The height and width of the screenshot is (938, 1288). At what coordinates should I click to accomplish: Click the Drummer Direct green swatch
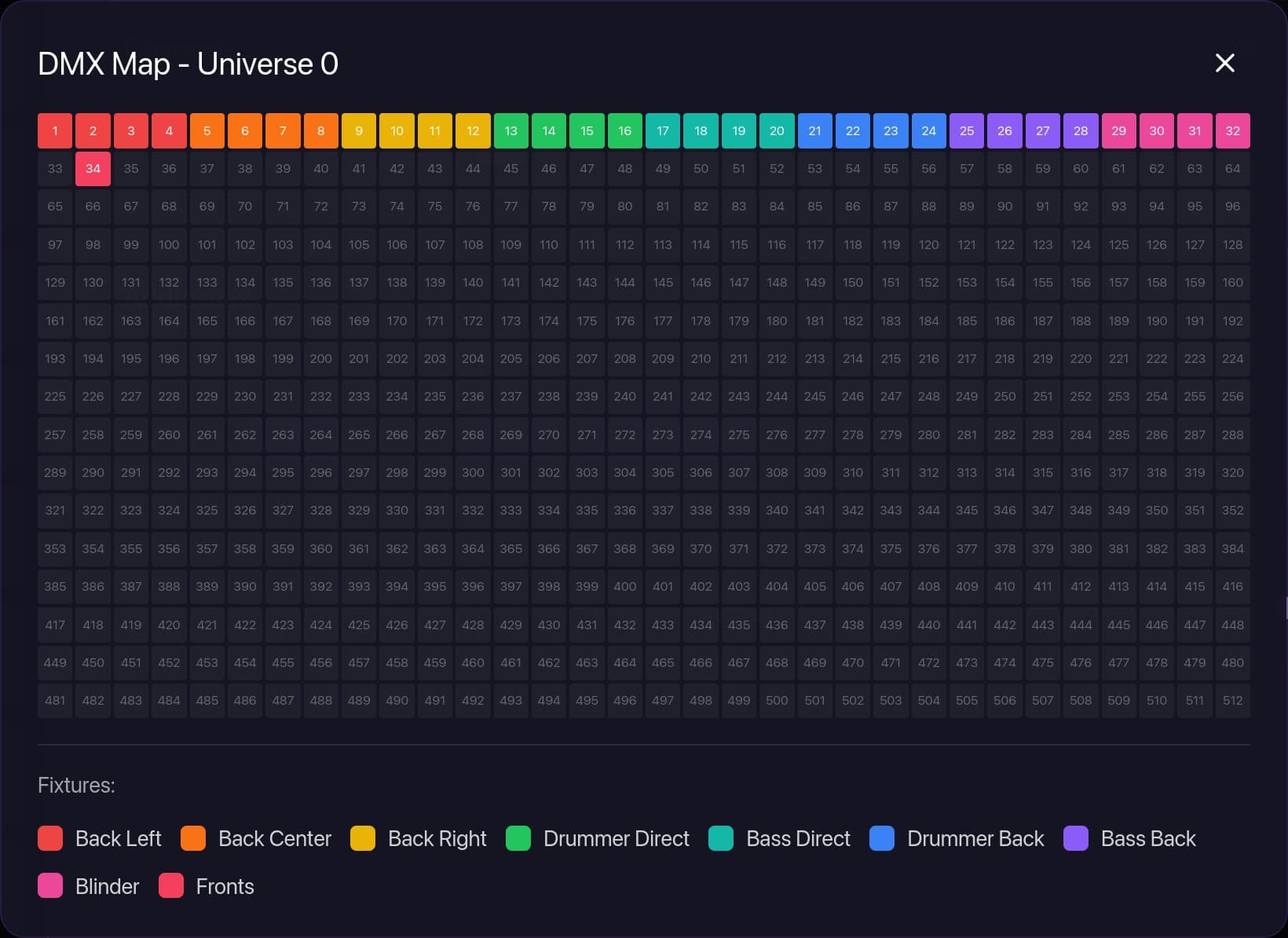point(518,838)
